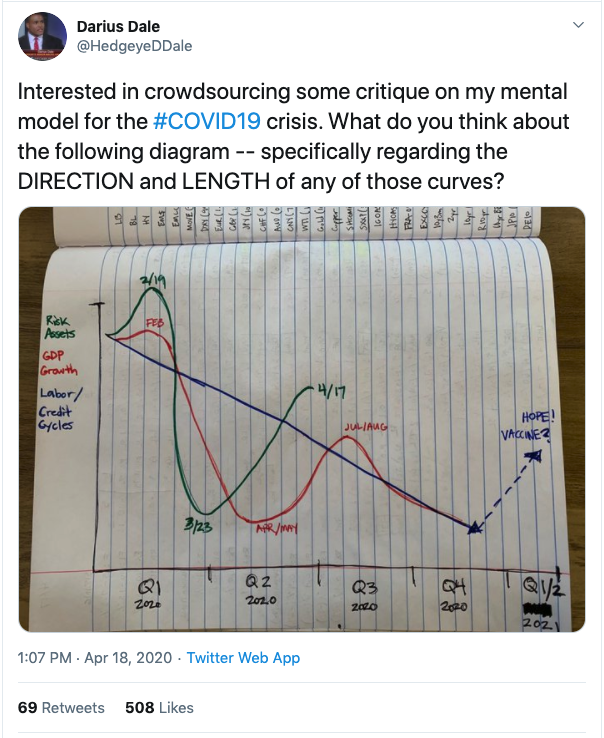Click the Q2 2020 axis label
604x738 pixels.
pyautogui.click(x=260, y=591)
